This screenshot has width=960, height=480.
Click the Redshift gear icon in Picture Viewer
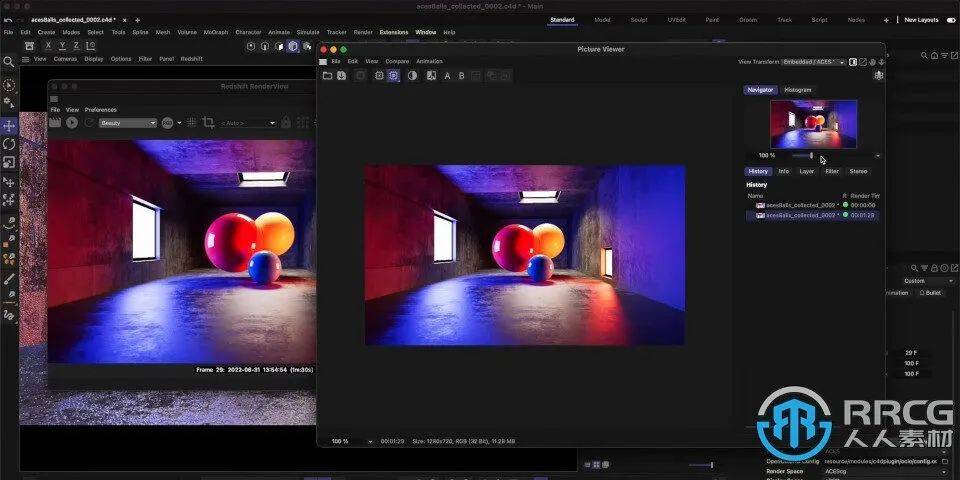(879, 75)
